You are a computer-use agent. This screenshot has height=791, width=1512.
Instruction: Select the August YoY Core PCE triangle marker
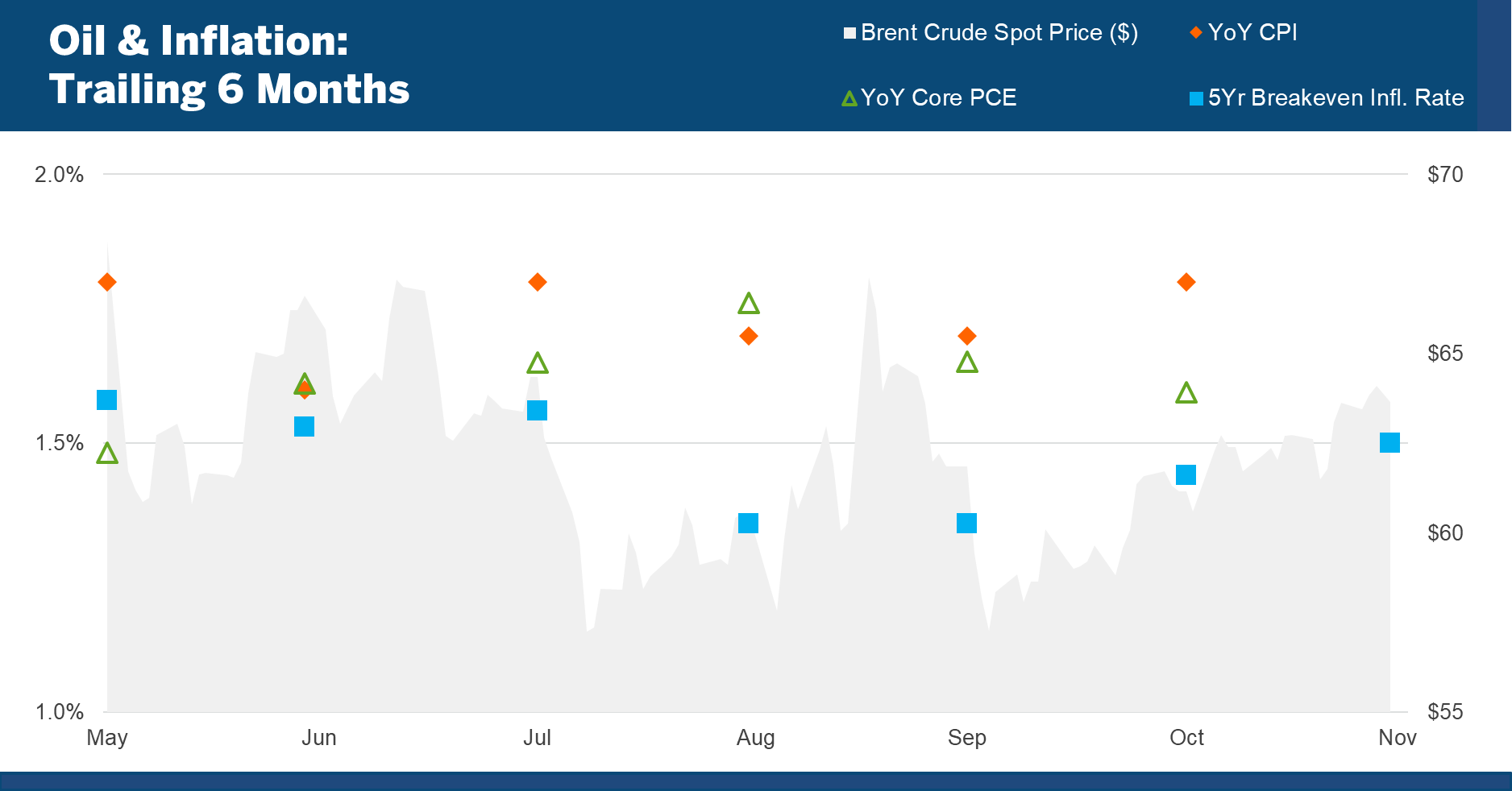[749, 304]
